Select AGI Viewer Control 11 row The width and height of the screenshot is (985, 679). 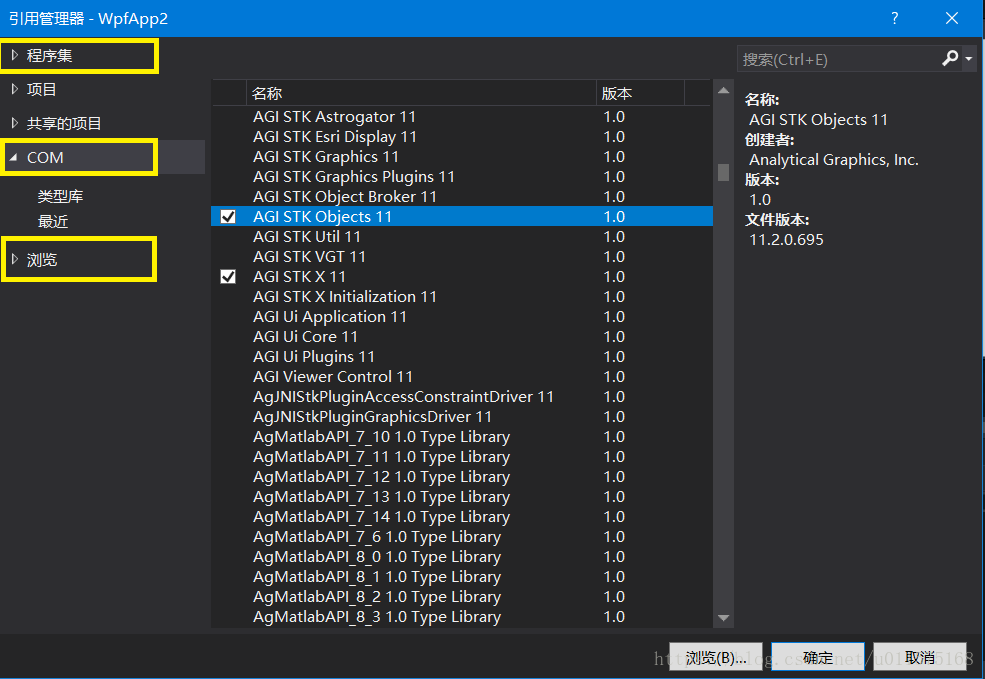(462, 377)
